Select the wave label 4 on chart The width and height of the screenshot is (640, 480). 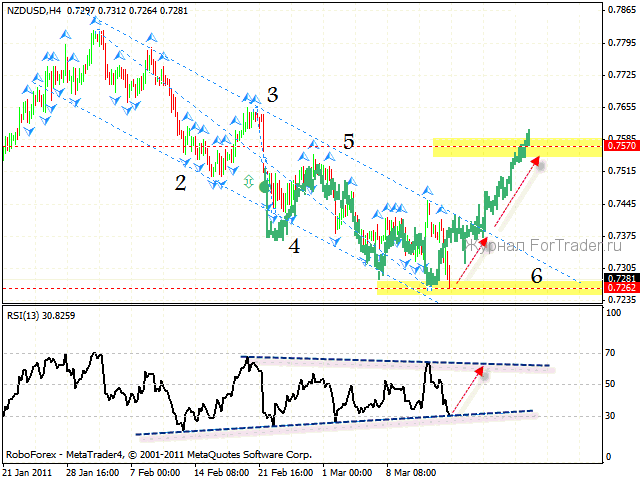[295, 244]
